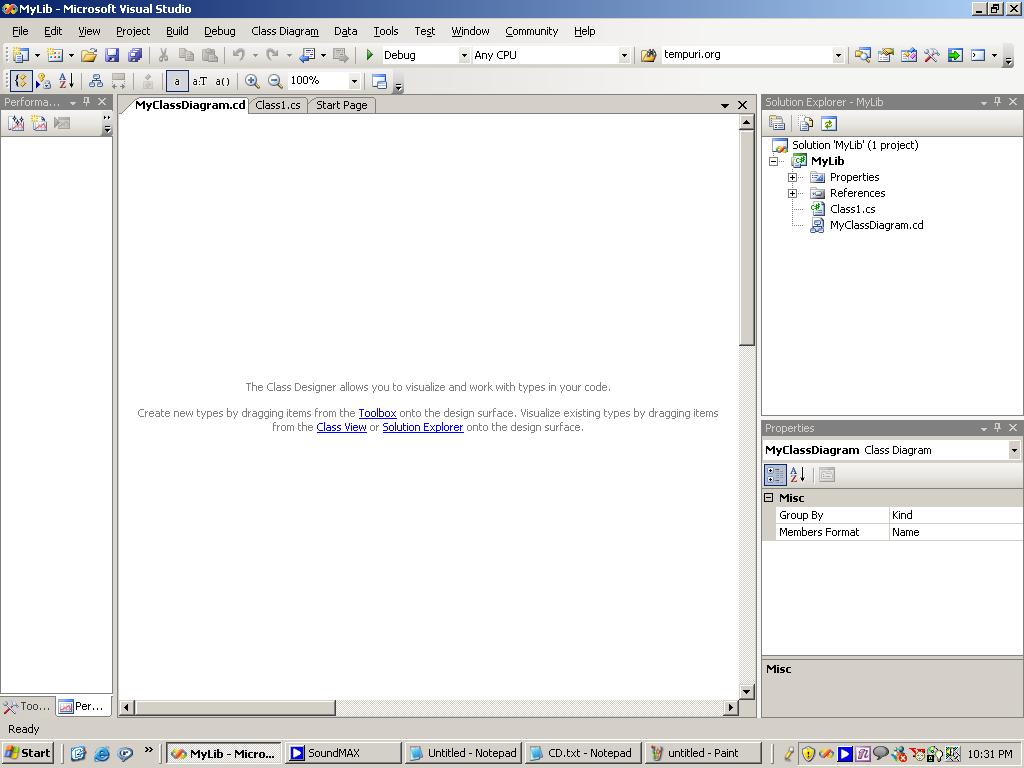The width and height of the screenshot is (1024, 768).
Task: Collapse the MyLib project node
Action: [773, 161]
